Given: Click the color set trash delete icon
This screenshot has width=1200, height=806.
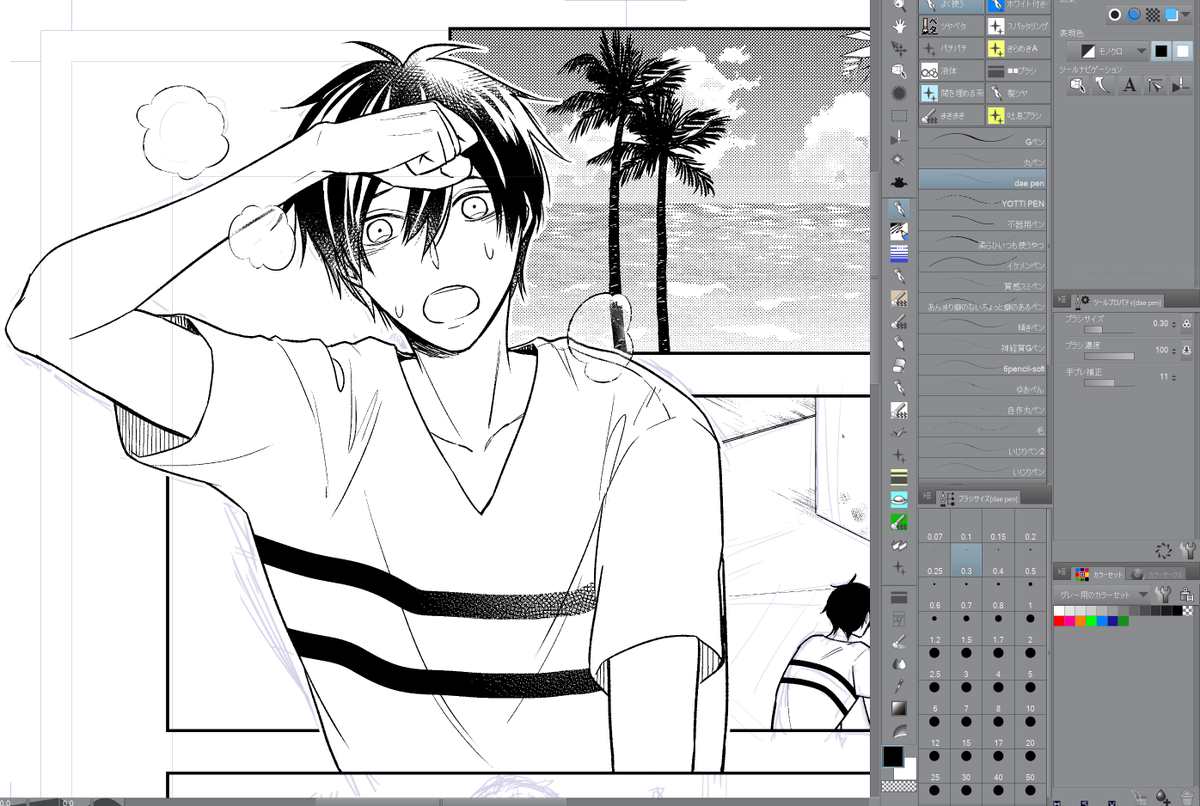Looking at the screenshot, I should [1186, 796].
